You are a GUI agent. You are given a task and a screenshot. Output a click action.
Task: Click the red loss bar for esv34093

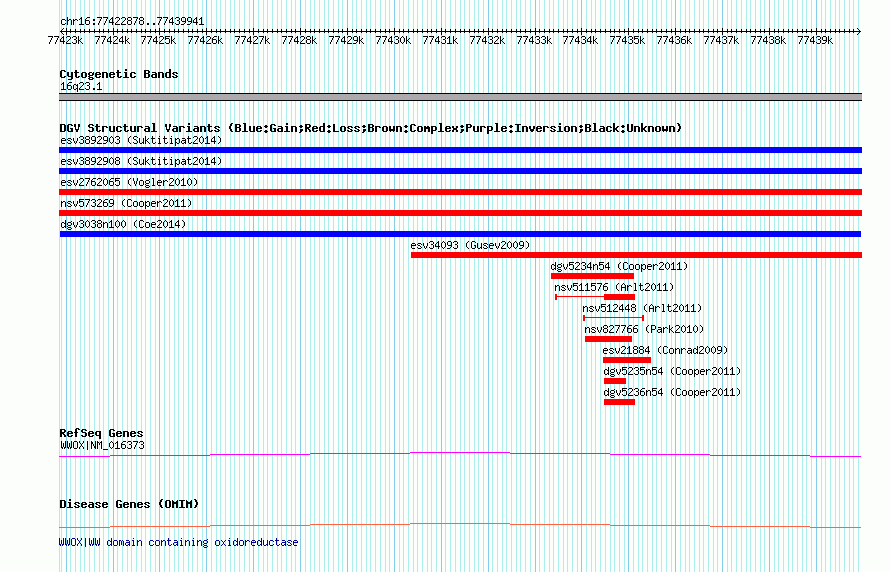click(x=636, y=255)
